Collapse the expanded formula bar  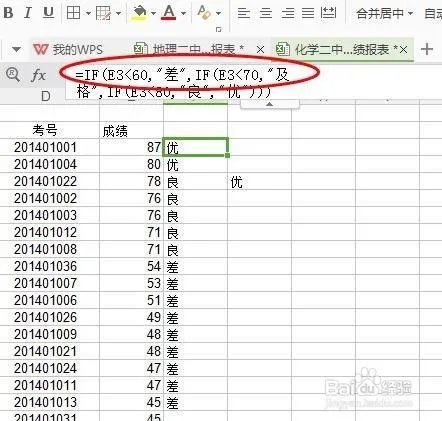[x=269, y=104]
